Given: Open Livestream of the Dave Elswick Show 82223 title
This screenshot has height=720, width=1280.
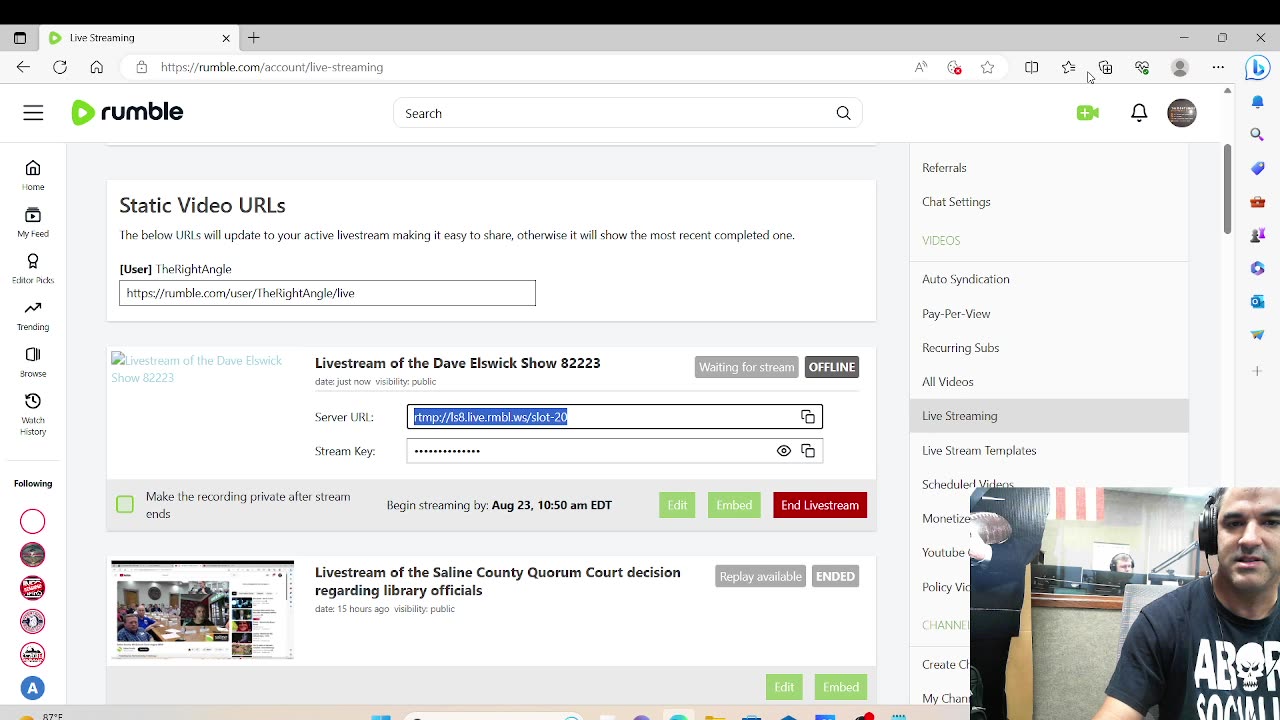Looking at the screenshot, I should point(457,363).
